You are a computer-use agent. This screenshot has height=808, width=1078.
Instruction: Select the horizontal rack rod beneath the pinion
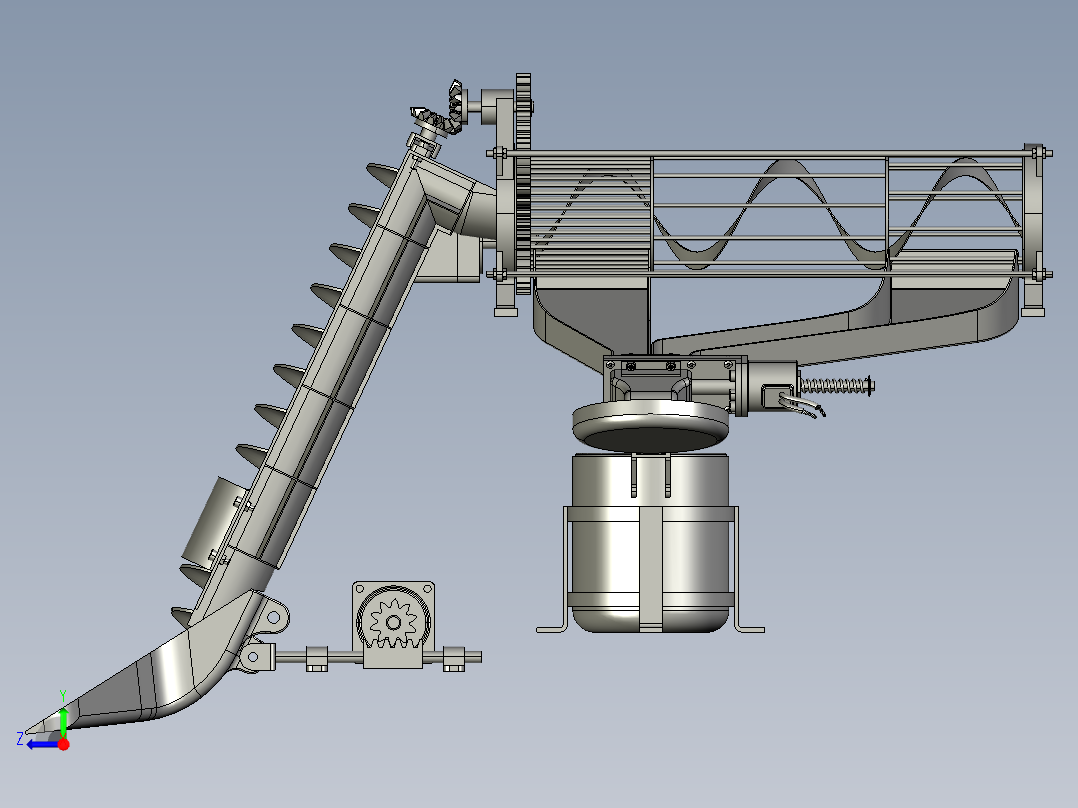coord(378,659)
